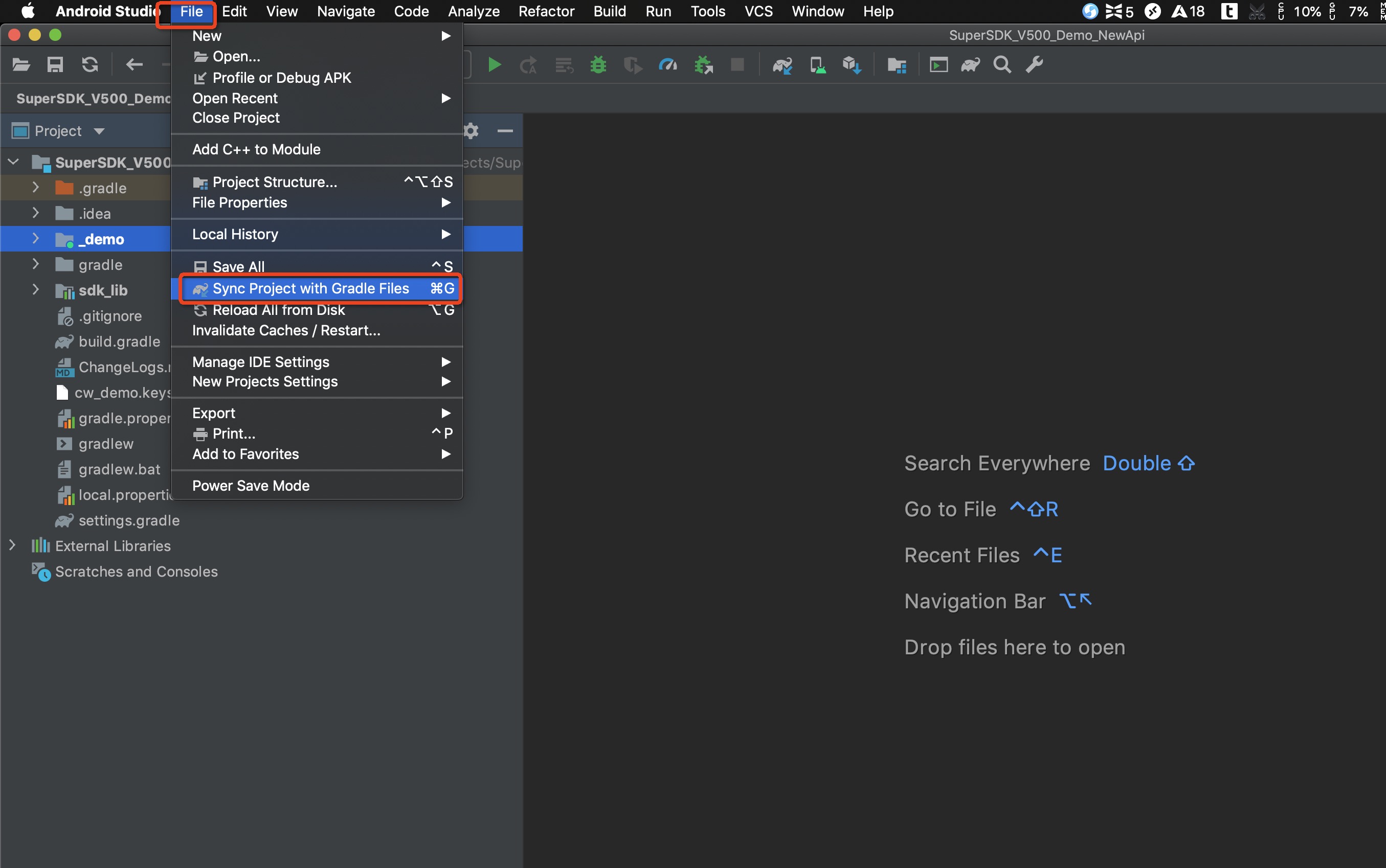Open the Edit menu
The width and height of the screenshot is (1386, 868).
234,11
